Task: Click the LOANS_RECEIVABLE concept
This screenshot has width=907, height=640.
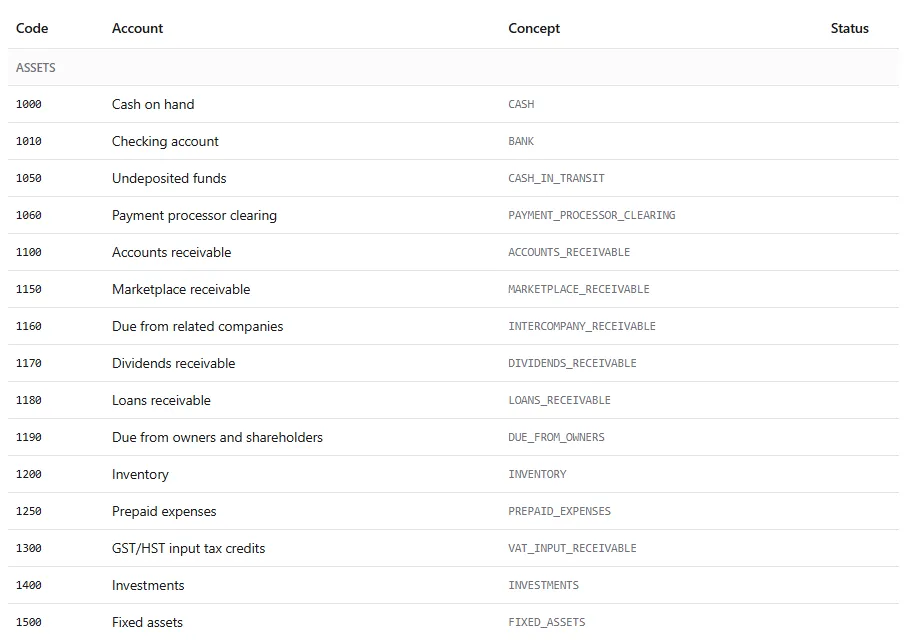Action: point(559,400)
